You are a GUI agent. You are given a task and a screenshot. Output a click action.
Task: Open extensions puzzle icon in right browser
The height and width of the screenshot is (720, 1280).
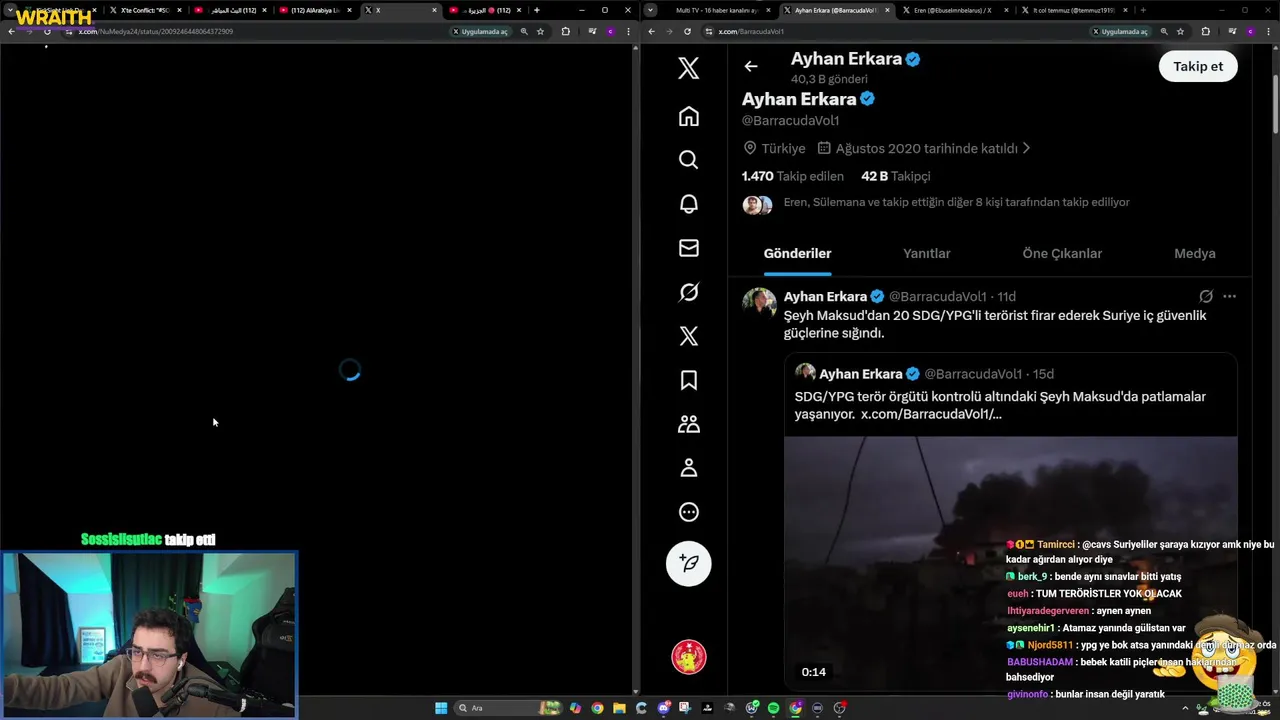[1205, 31]
